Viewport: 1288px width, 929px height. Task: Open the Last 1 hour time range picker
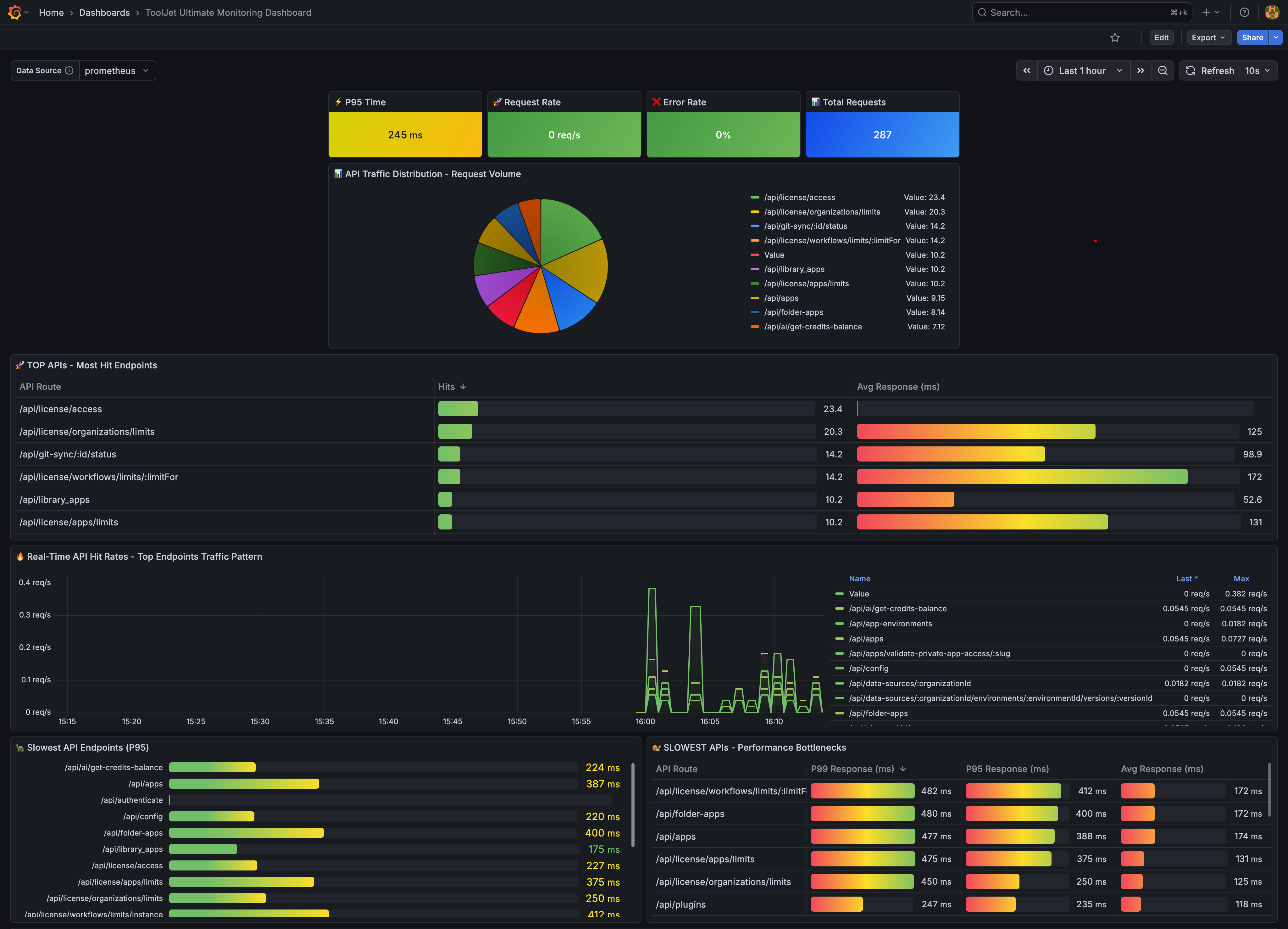click(x=1081, y=70)
